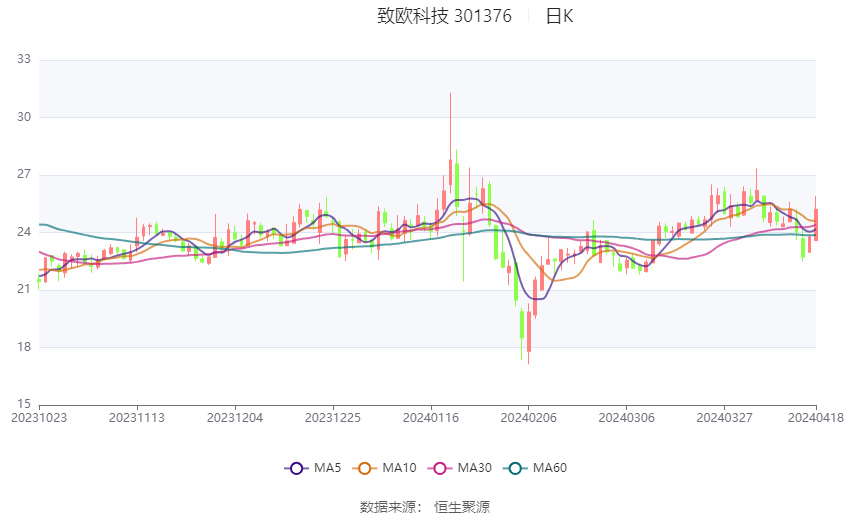Toggle the MA30 pink legend circle
Viewport: 850px width, 517px height.
440,468
